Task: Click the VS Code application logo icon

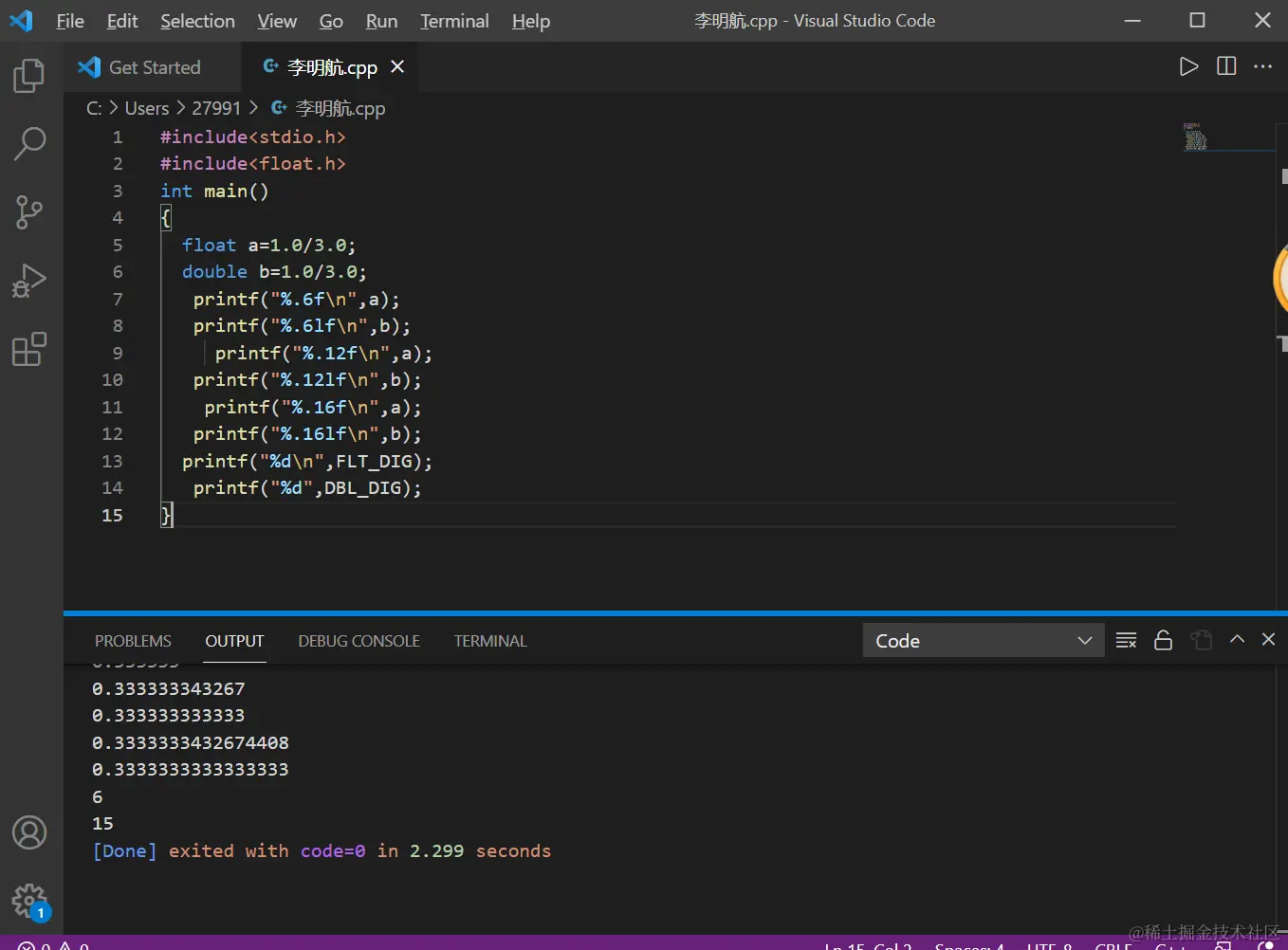Action: pos(21,20)
